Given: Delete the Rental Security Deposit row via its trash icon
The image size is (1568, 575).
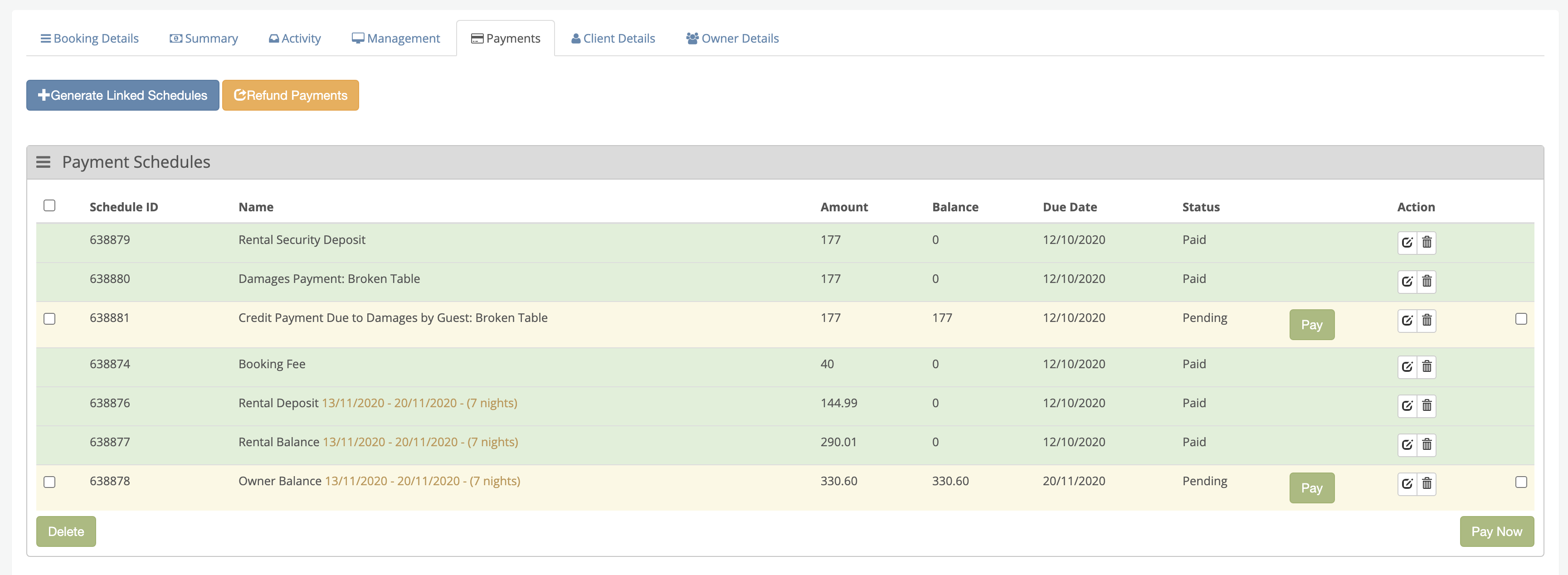Looking at the screenshot, I should [1427, 242].
